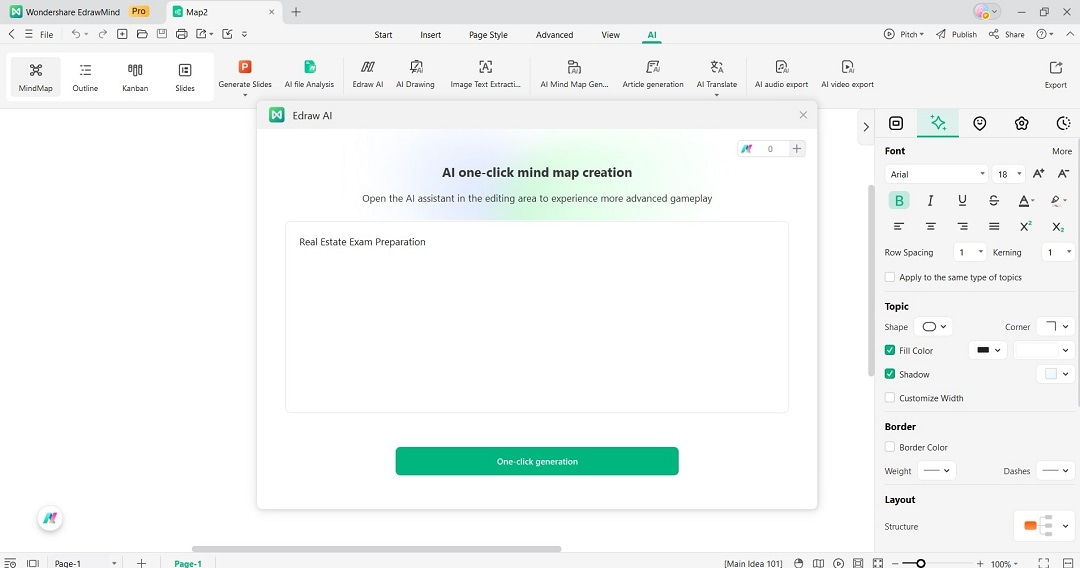The height and width of the screenshot is (568, 1080).
Task: Click the print icon in toolbar
Action: [x=181, y=34]
